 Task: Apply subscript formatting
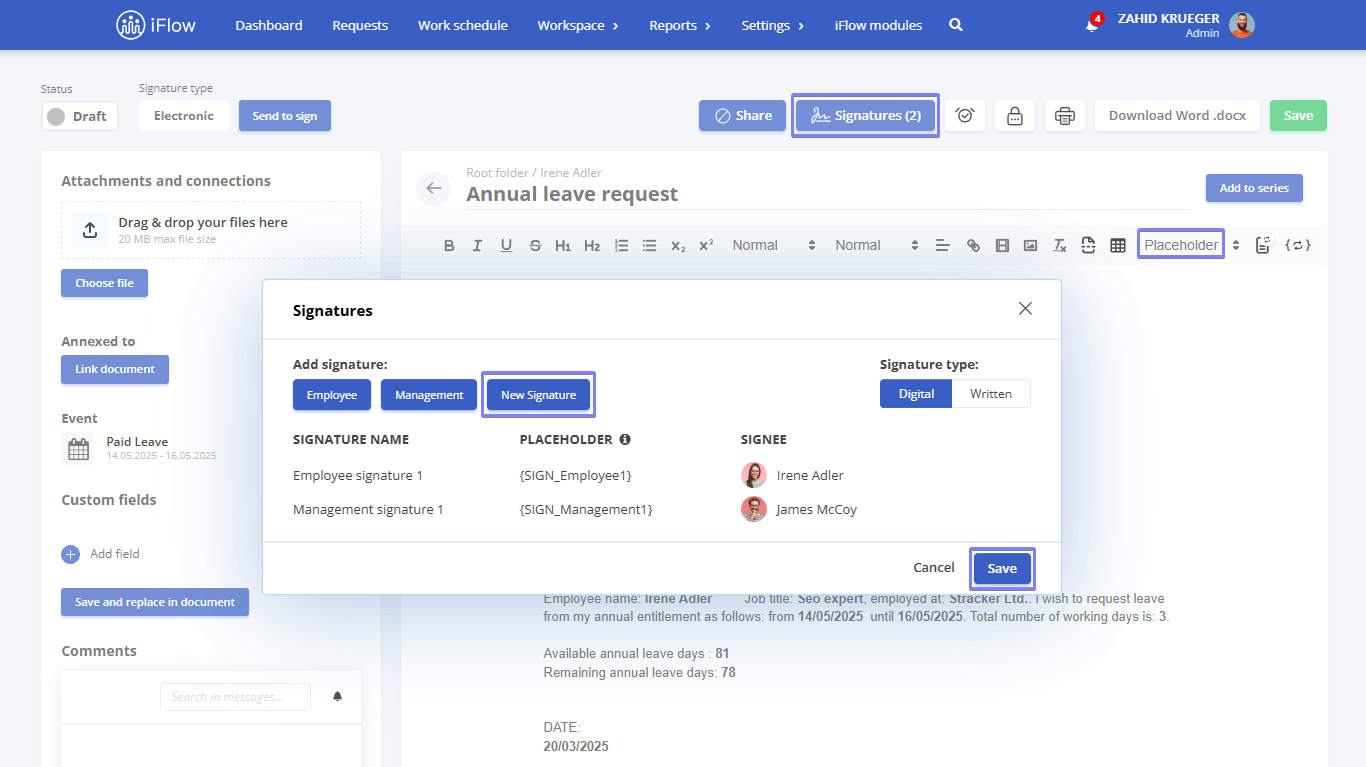[x=678, y=245]
